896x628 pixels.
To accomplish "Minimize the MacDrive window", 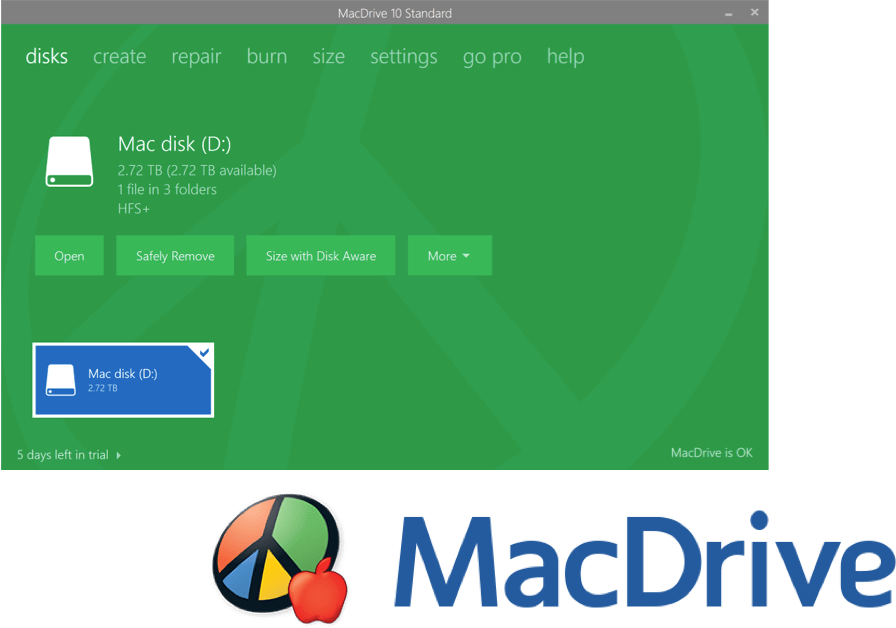I will point(729,13).
